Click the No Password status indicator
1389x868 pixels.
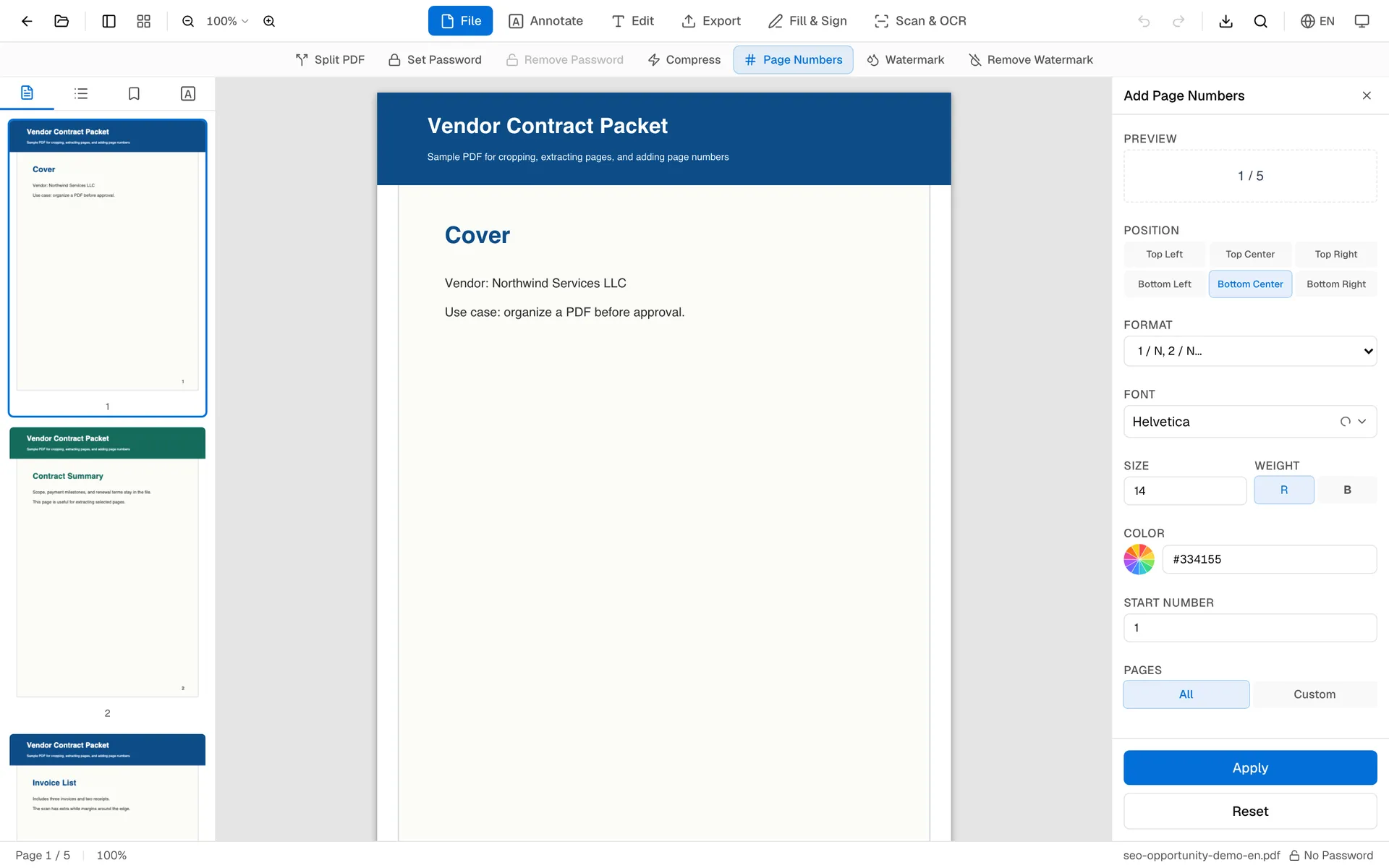pos(1331,855)
